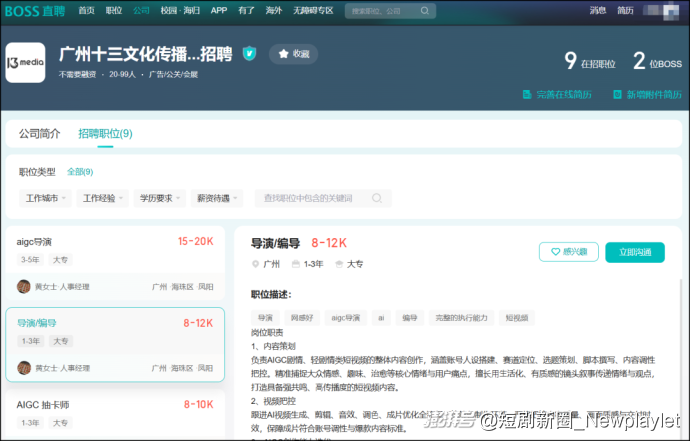Open 校园·海归 navigation item
The width and height of the screenshot is (690, 441).
click(x=180, y=11)
